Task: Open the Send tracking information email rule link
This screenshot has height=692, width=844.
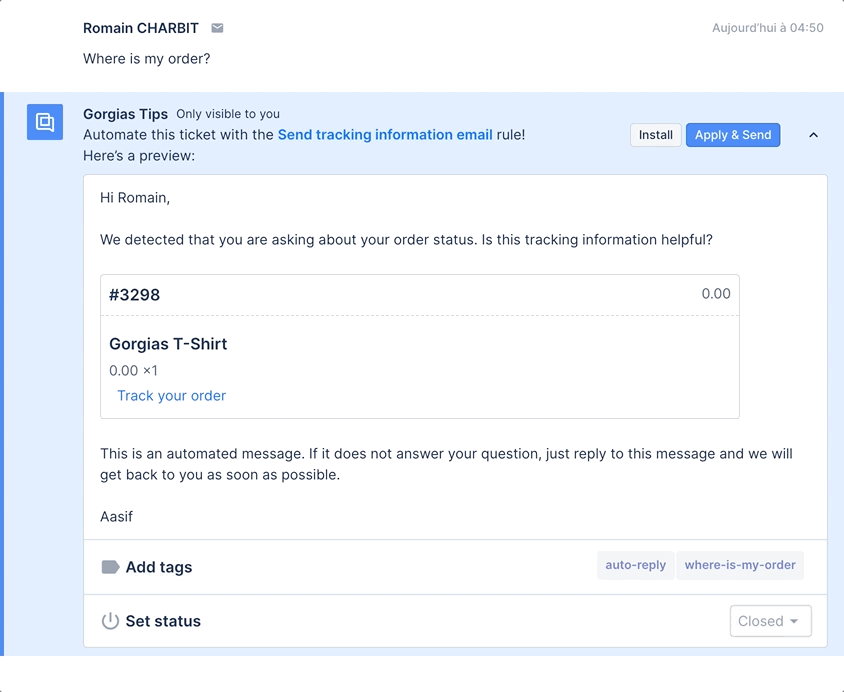Action: click(x=385, y=135)
